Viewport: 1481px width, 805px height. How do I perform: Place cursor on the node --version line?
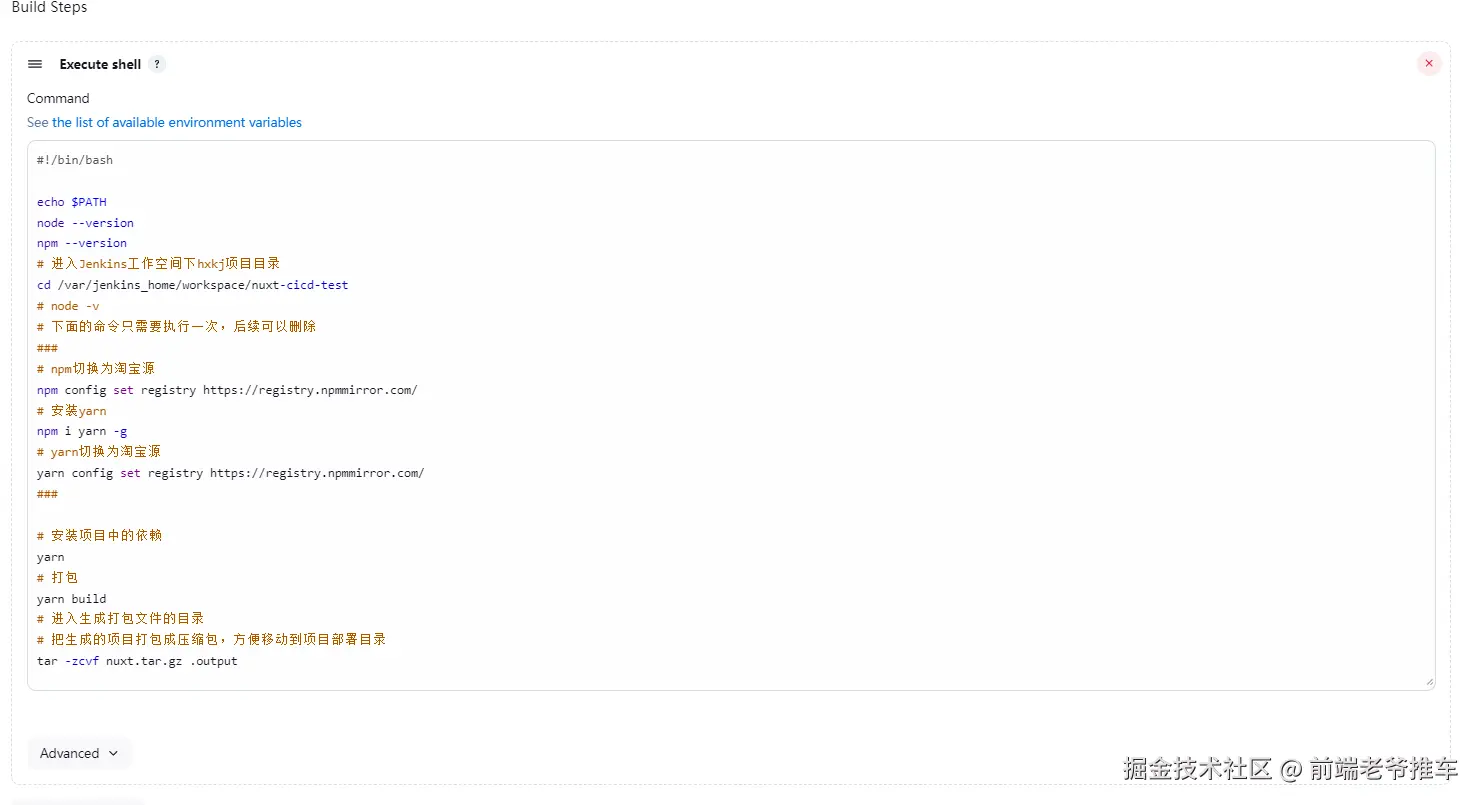pos(85,223)
